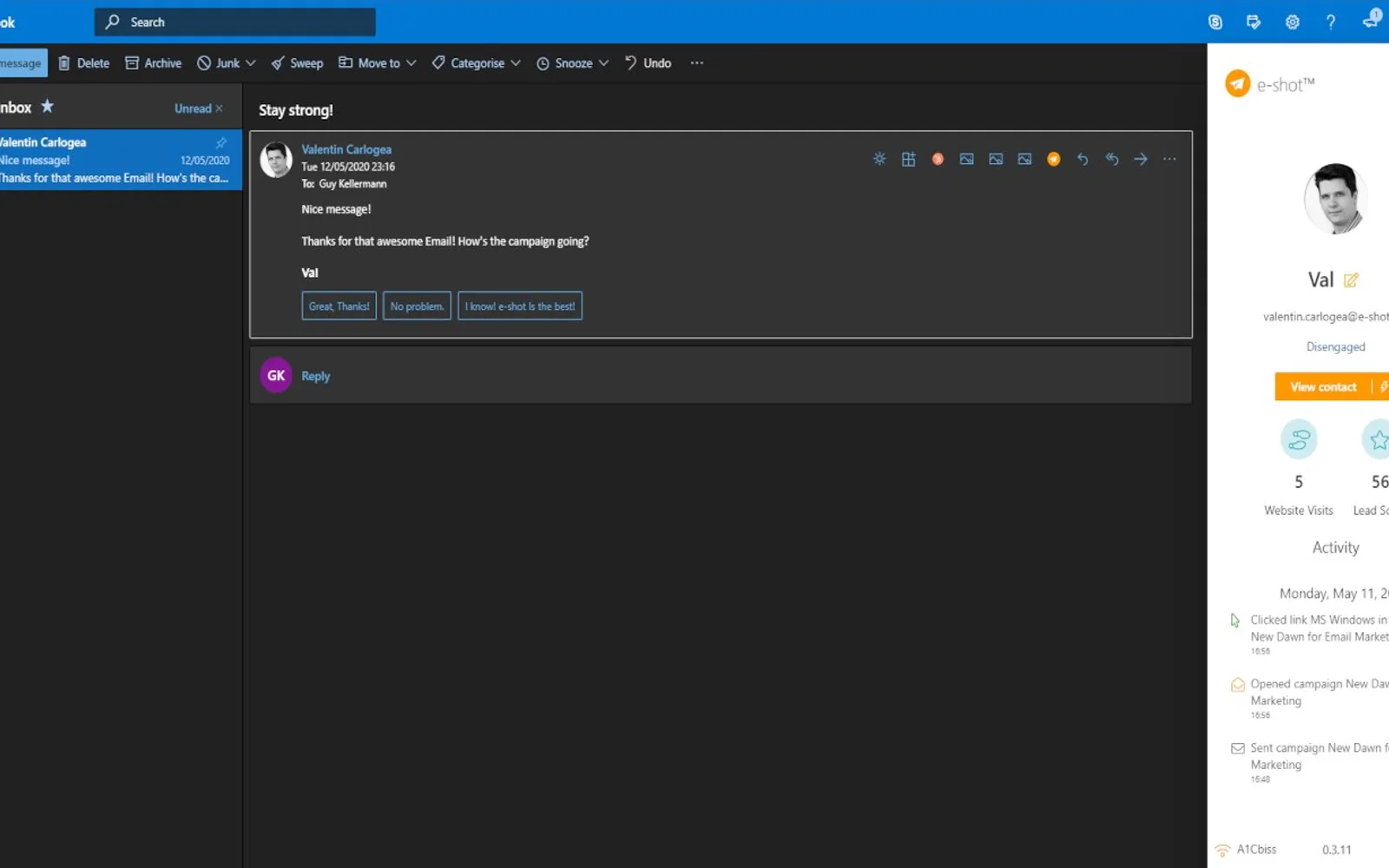Click the sender's profile photo in the email header
Viewport: 1389px width, 868px height.
(x=276, y=160)
